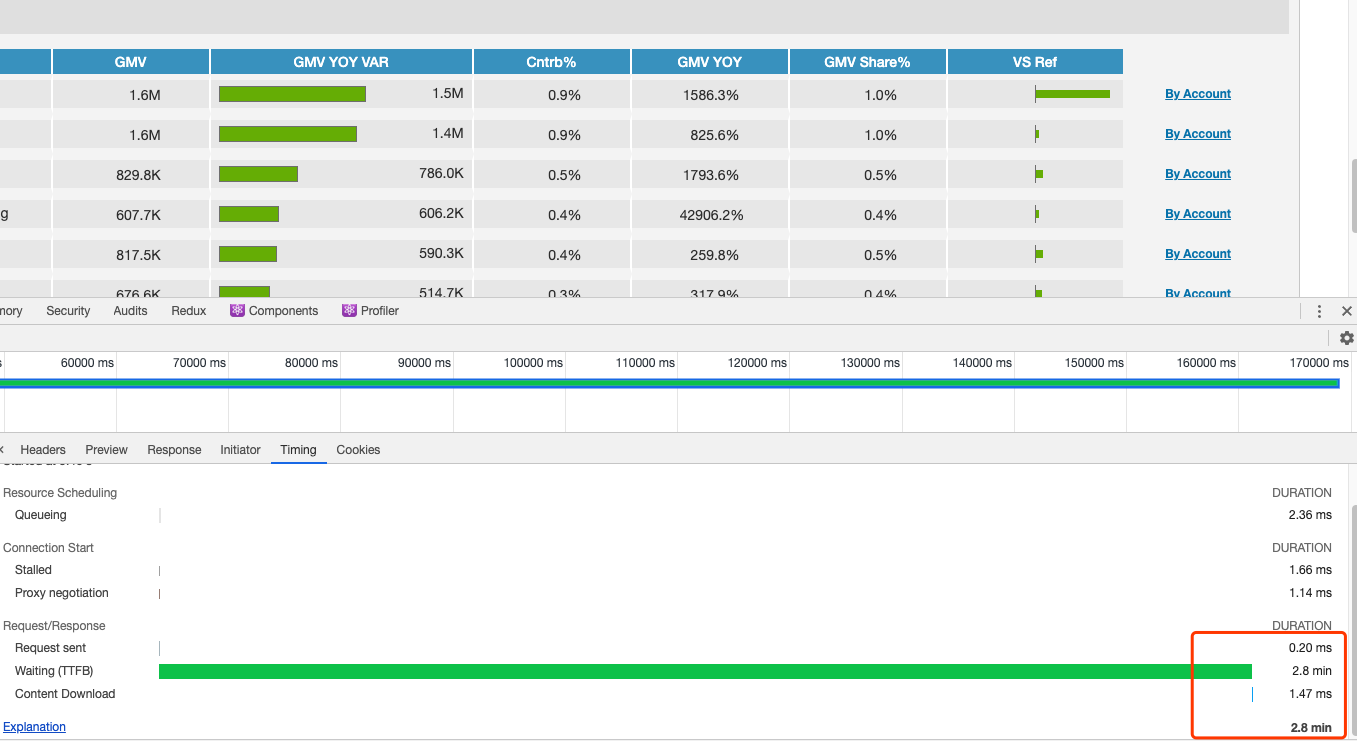Viewport: 1357px width, 741px height.
Task: Switch to the Security panel tab
Action: coord(68,311)
